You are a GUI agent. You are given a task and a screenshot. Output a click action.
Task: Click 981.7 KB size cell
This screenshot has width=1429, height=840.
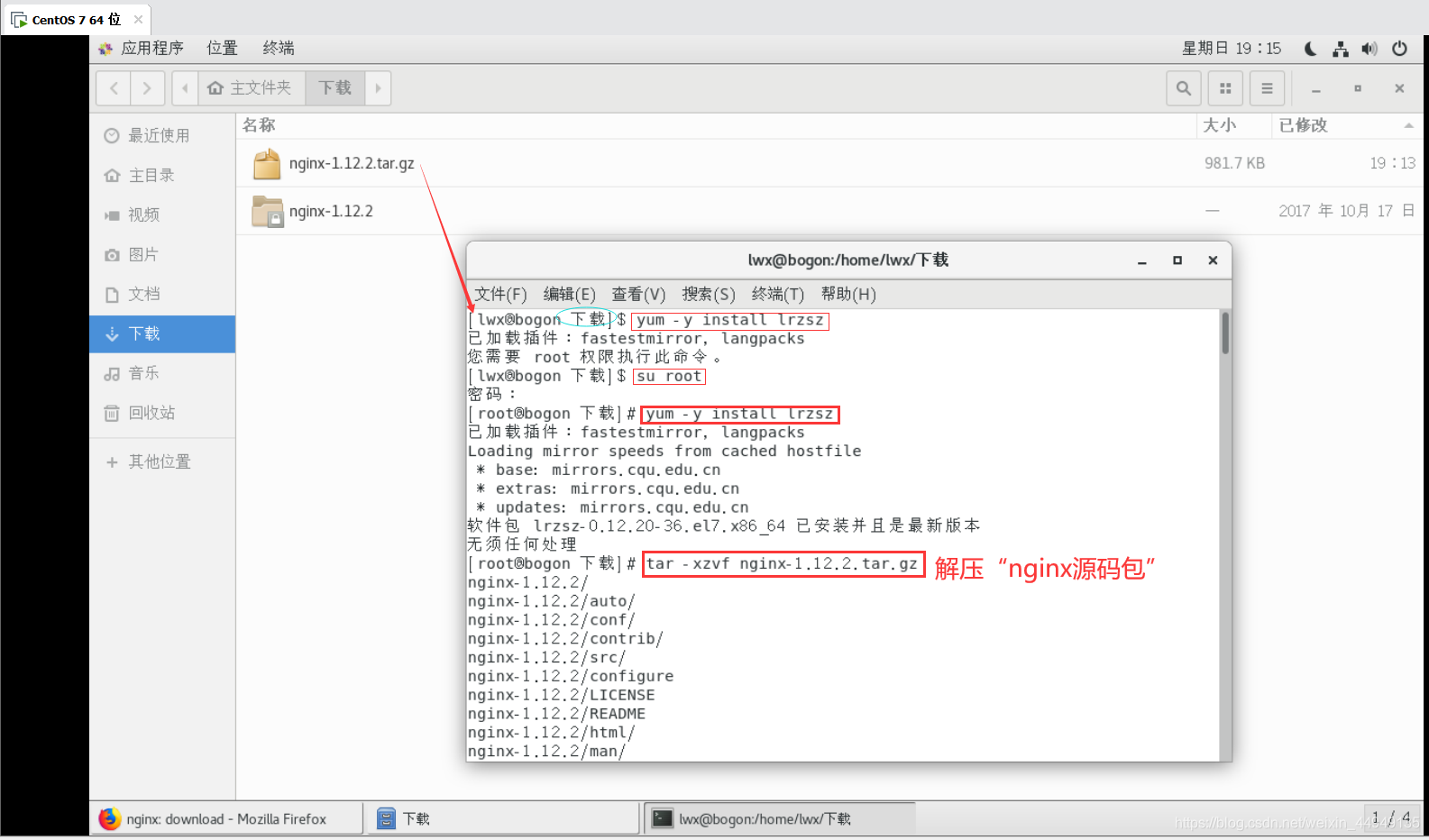point(1234,163)
